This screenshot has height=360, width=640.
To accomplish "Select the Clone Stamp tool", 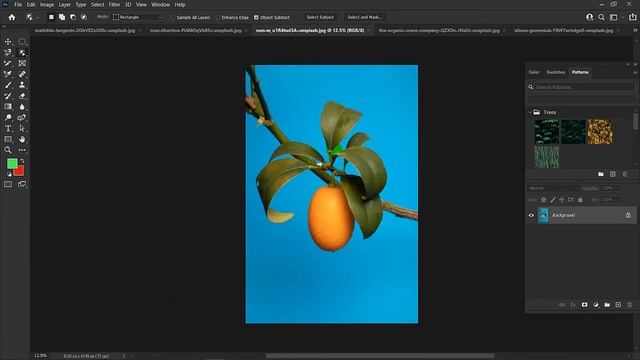I will point(22,85).
